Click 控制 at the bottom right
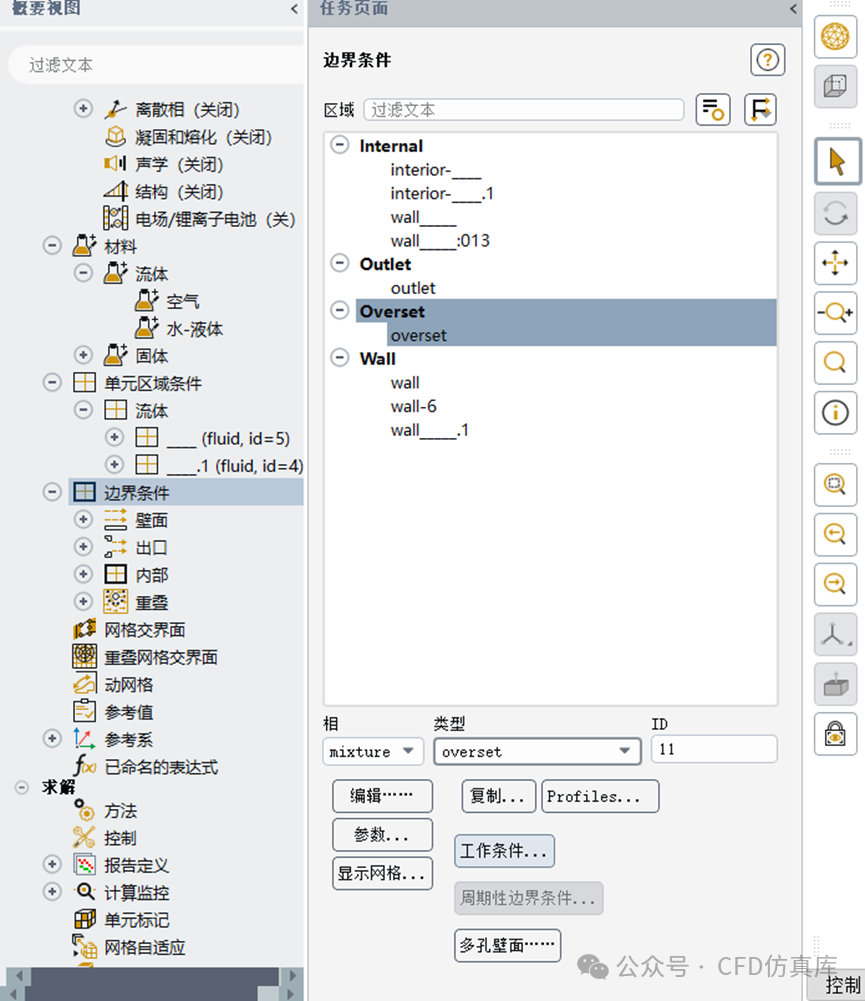The width and height of the screenshot is (865, 1001). [845, 985]
